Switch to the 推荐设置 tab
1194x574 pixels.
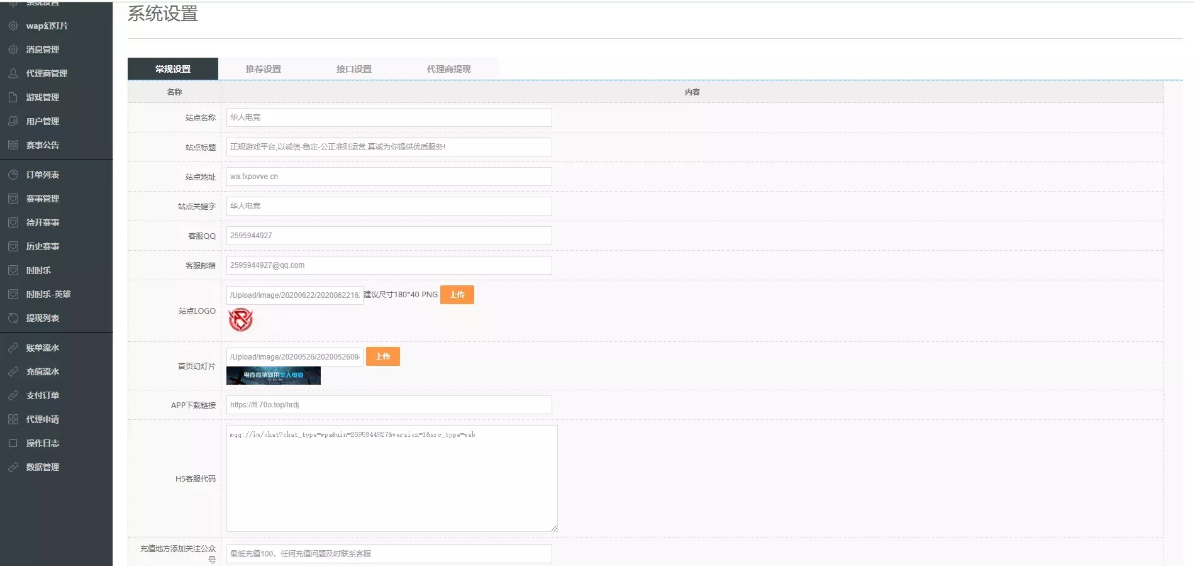(264, 69)
